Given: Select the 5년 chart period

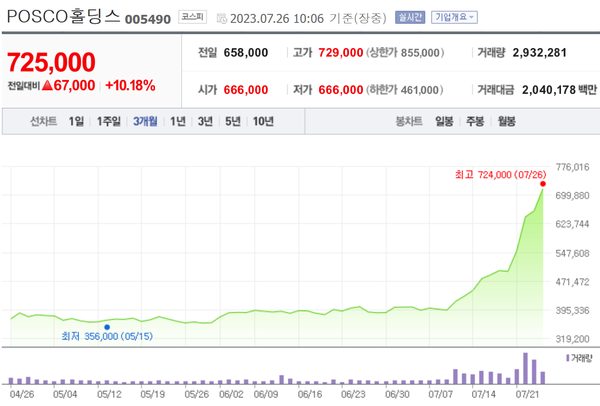Looking at the screenshot, I should (x=232, y=122).
